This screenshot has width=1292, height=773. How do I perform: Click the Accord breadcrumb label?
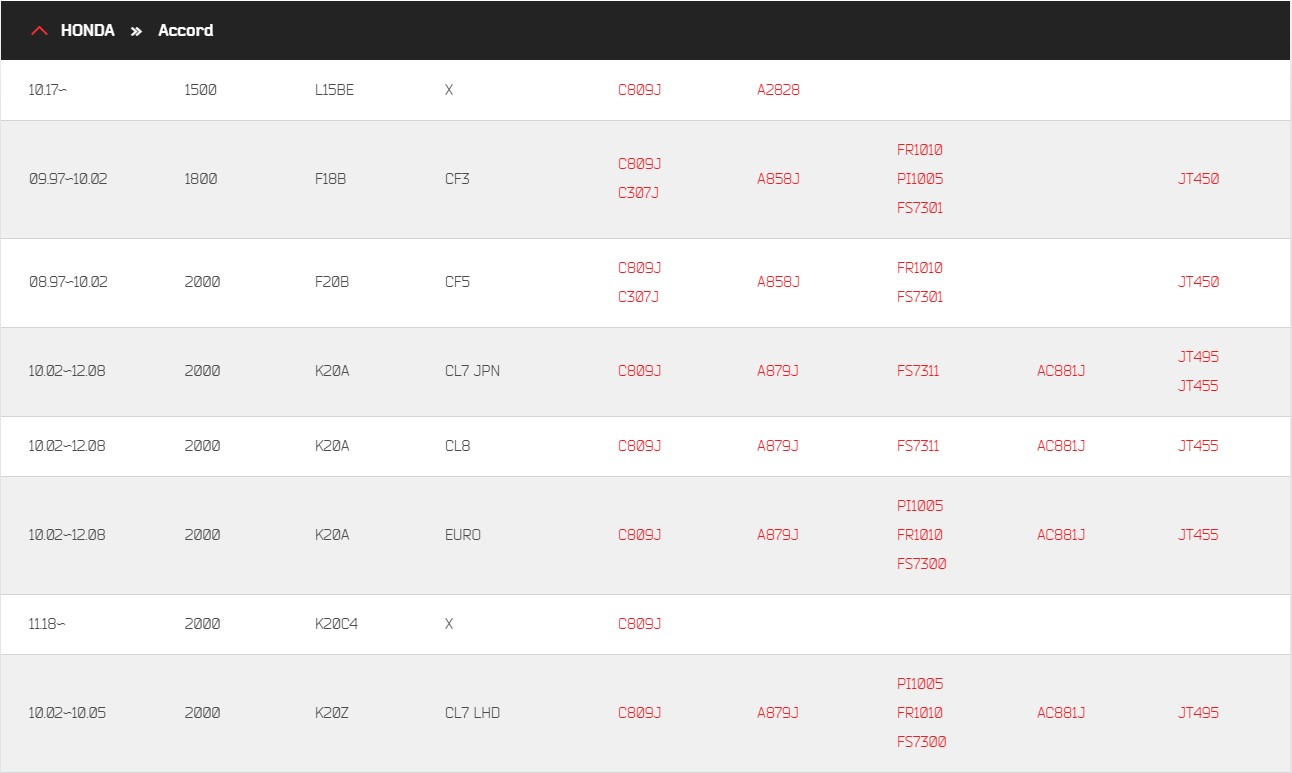click(185, 31)
